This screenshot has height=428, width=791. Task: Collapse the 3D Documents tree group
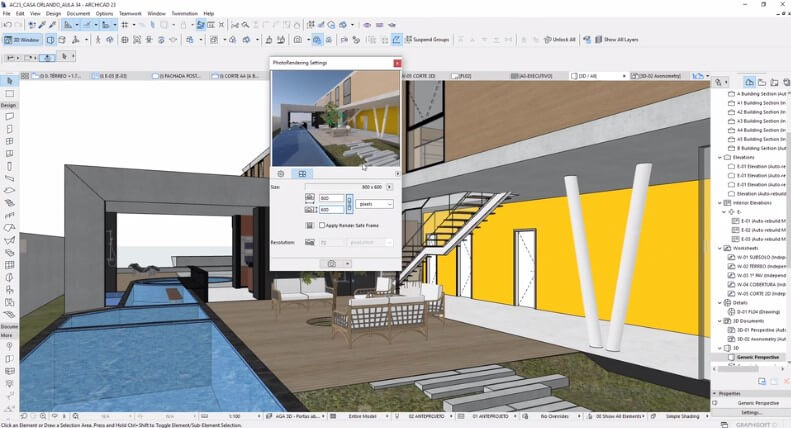click(720, 321)
